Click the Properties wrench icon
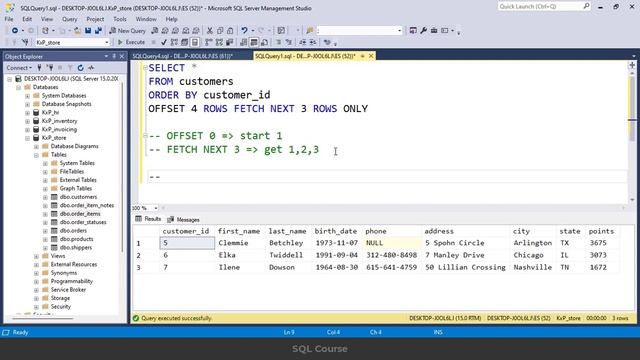Image resolution: width=640 pixels, height=360 pixels. 424,31
